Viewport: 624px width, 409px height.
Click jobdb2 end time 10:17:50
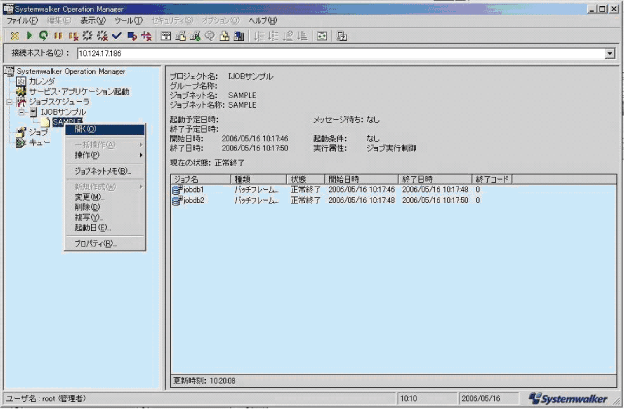435,201
